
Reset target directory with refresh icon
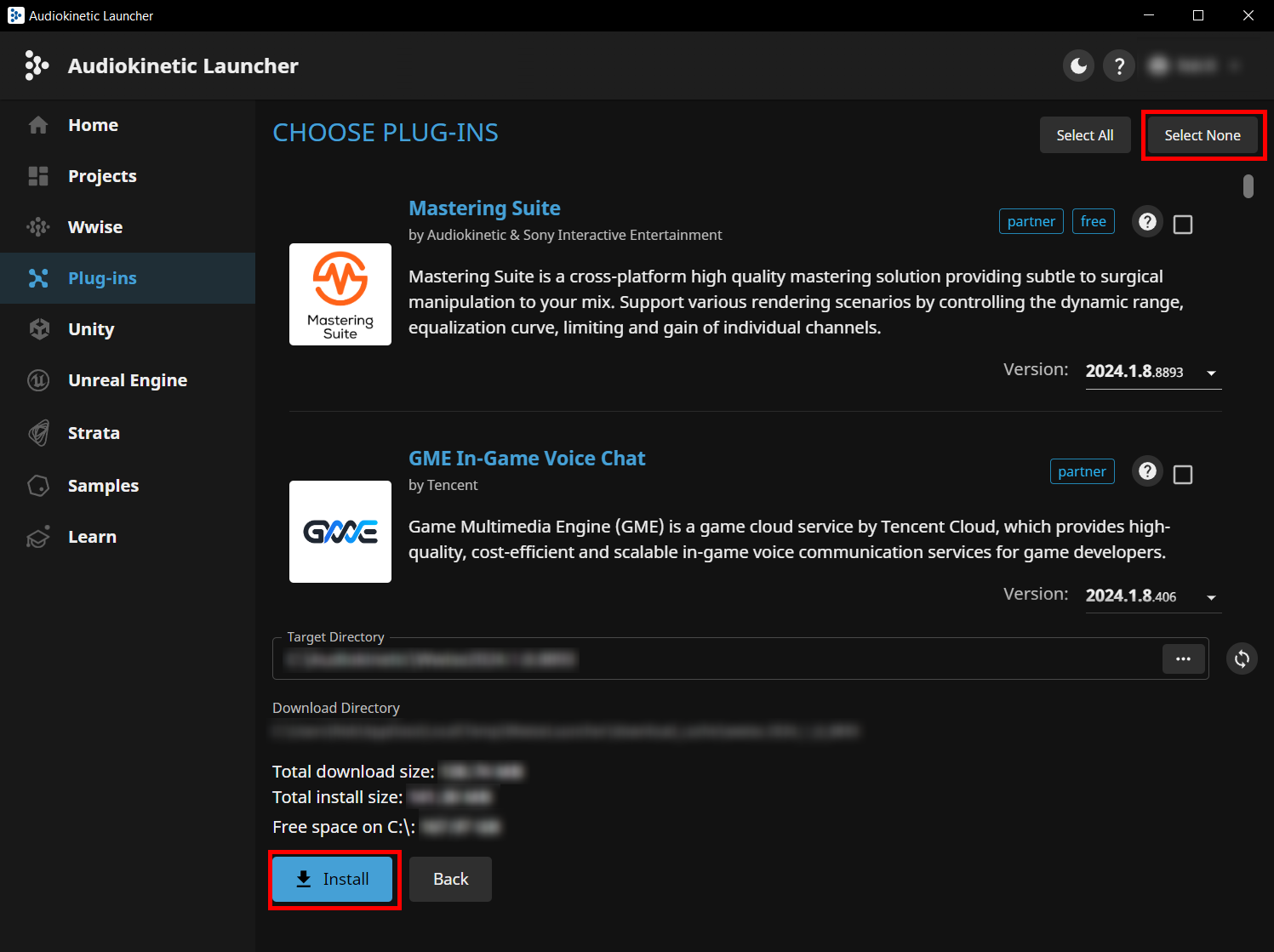tap(1242, 658)
